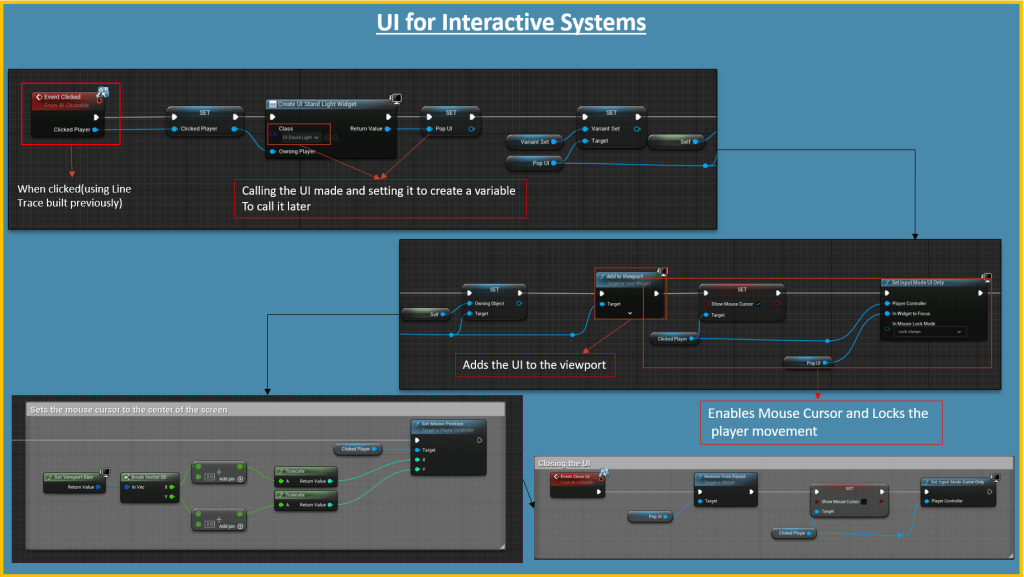Click the monitor icon on Create UI Stand Light Widget

coord(396,99)
